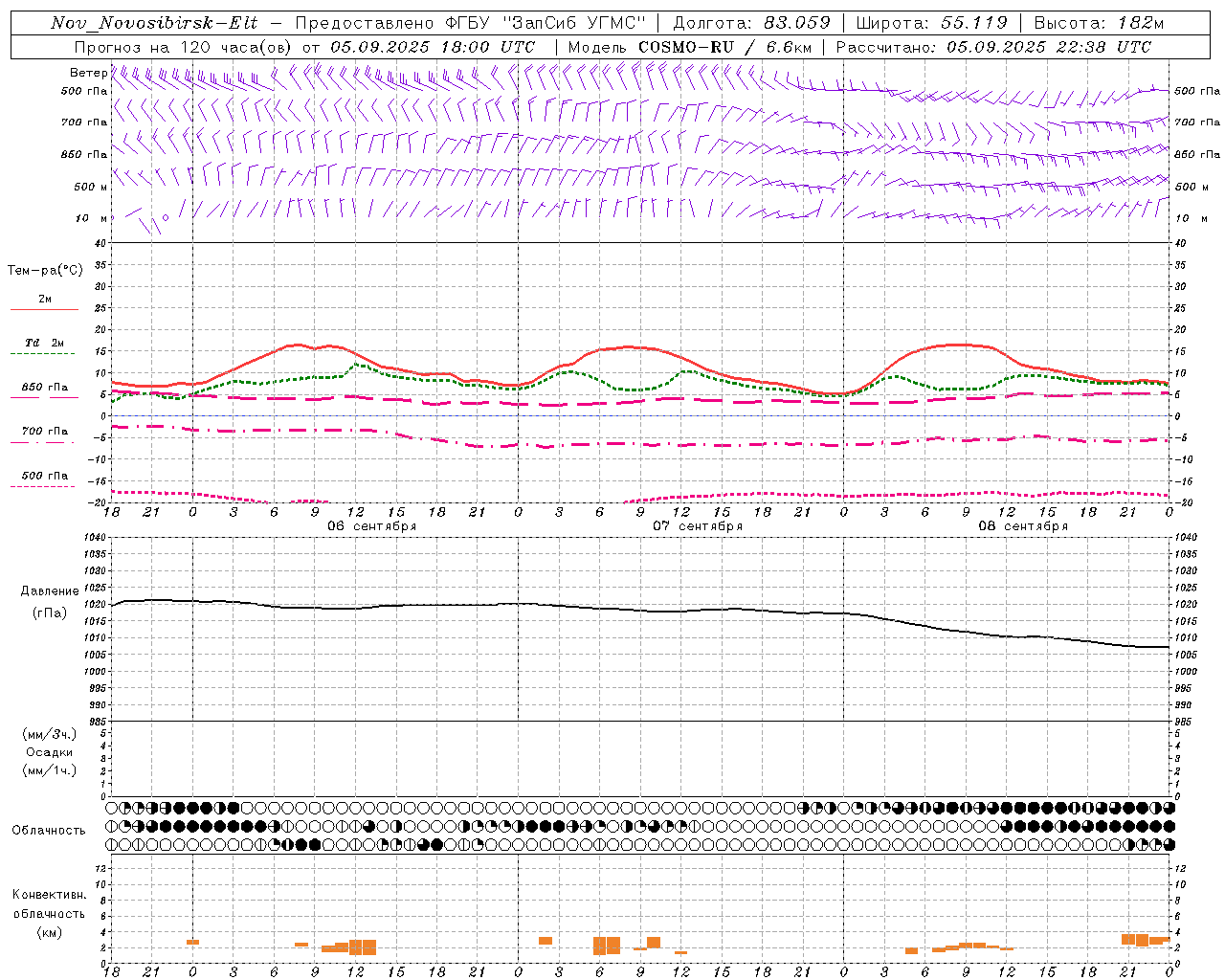Select the 'Модель COSMO-RU / 6.6км' label
Screen dimensions: 1225x980
690,47
